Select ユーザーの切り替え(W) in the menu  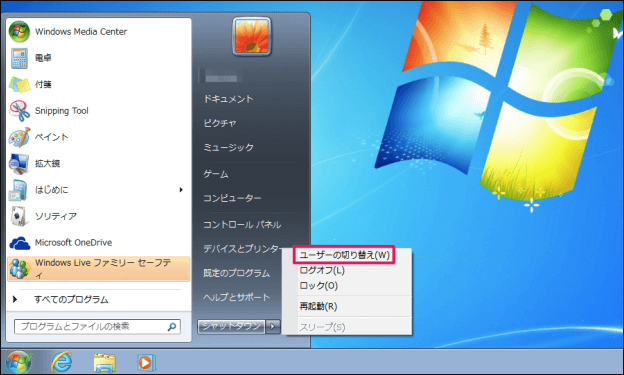point(344,255)
